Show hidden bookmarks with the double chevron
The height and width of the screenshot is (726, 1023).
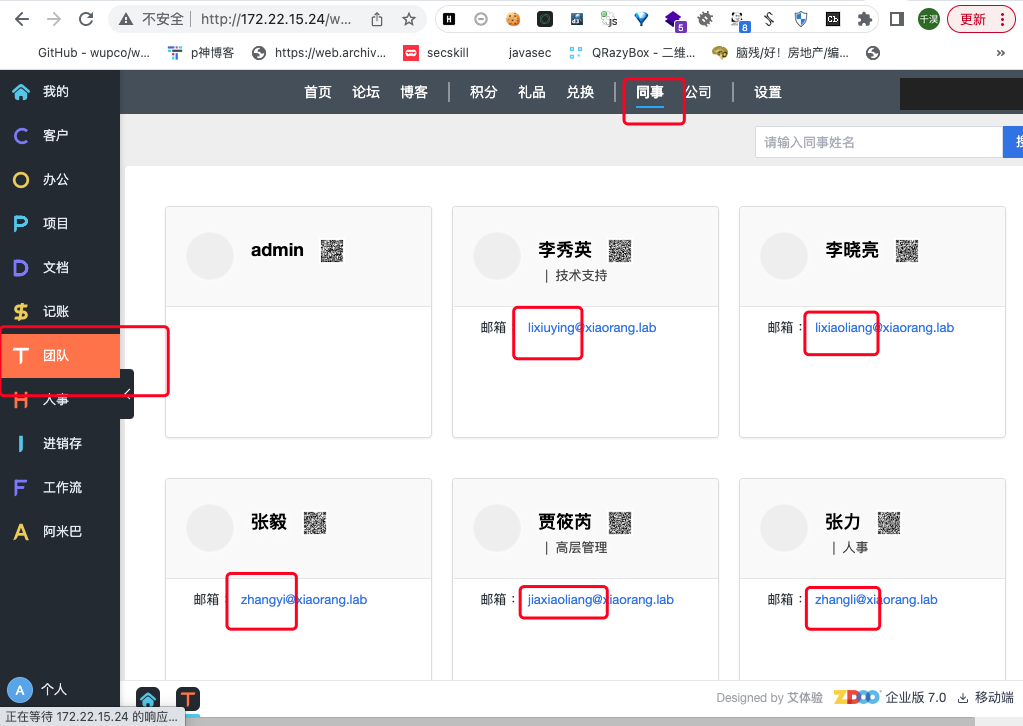[1001, 53]
